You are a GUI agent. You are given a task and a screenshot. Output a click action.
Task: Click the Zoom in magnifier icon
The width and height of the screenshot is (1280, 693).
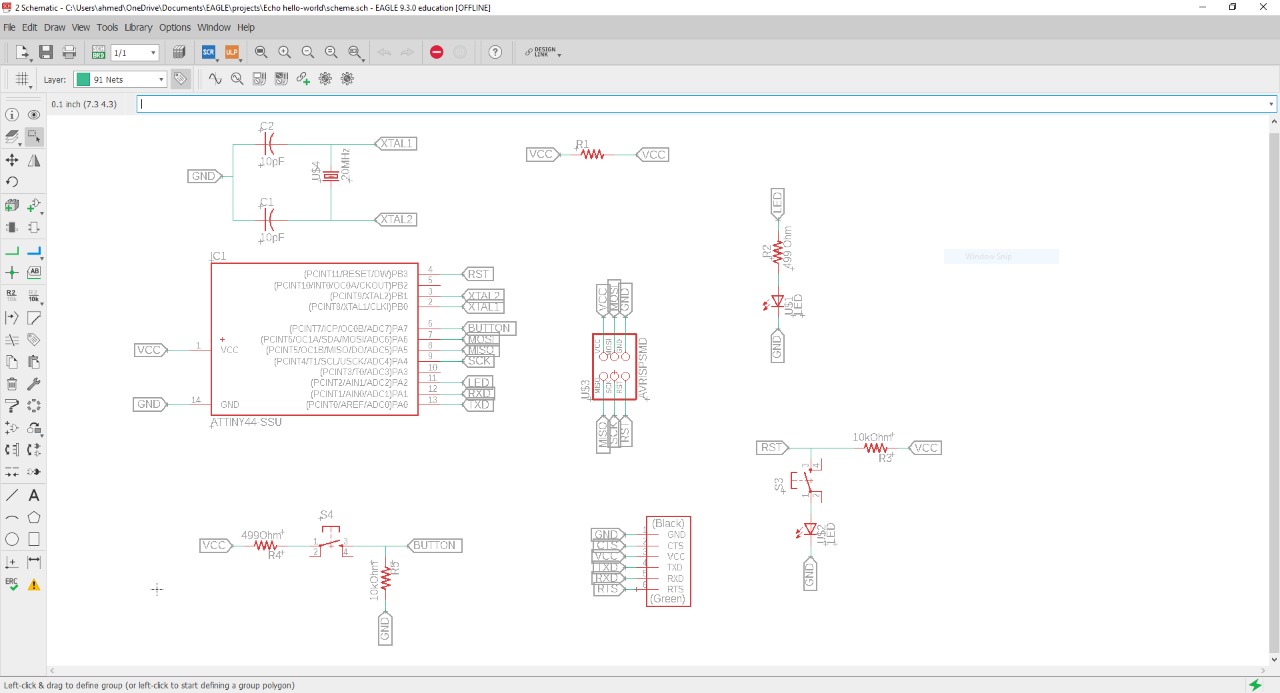click(284, 52)
